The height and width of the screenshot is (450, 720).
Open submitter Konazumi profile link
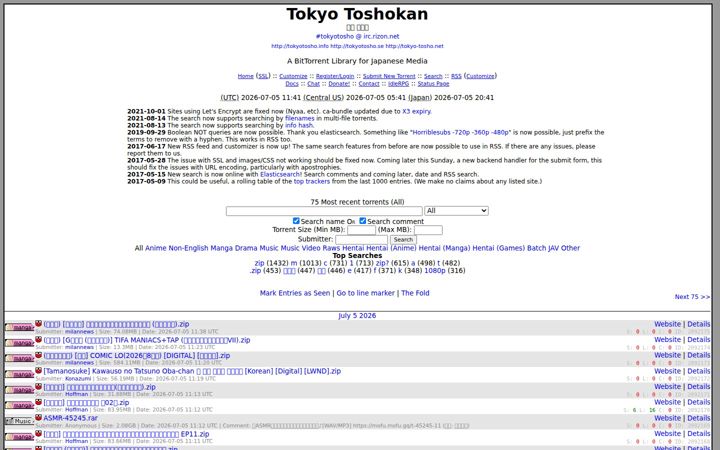(x=78, y=379)
